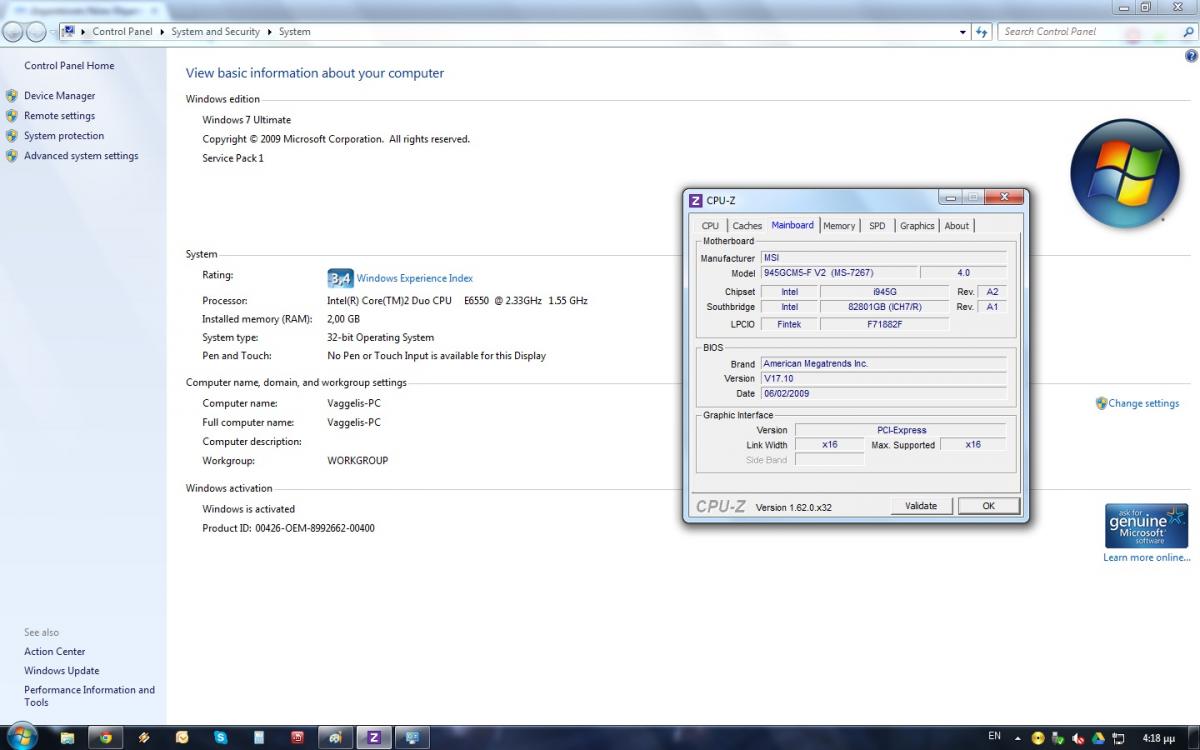Click the motherboard Manufacturer field MSI
This screenshot has width=1200, height=750.
coord(883,258)
